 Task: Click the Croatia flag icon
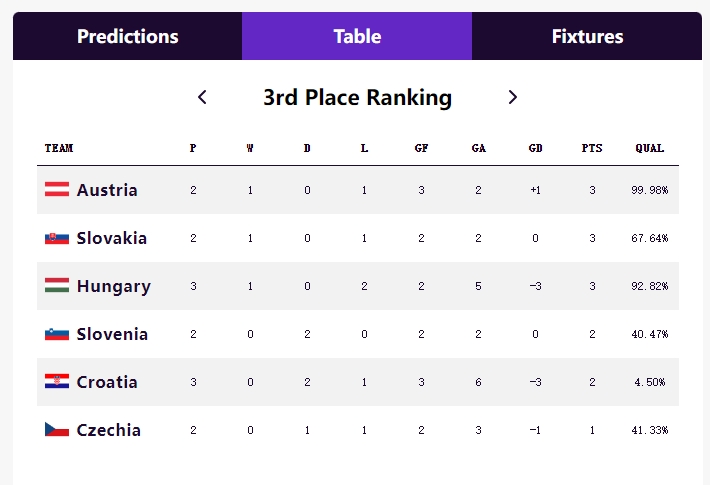coord(57,382)
